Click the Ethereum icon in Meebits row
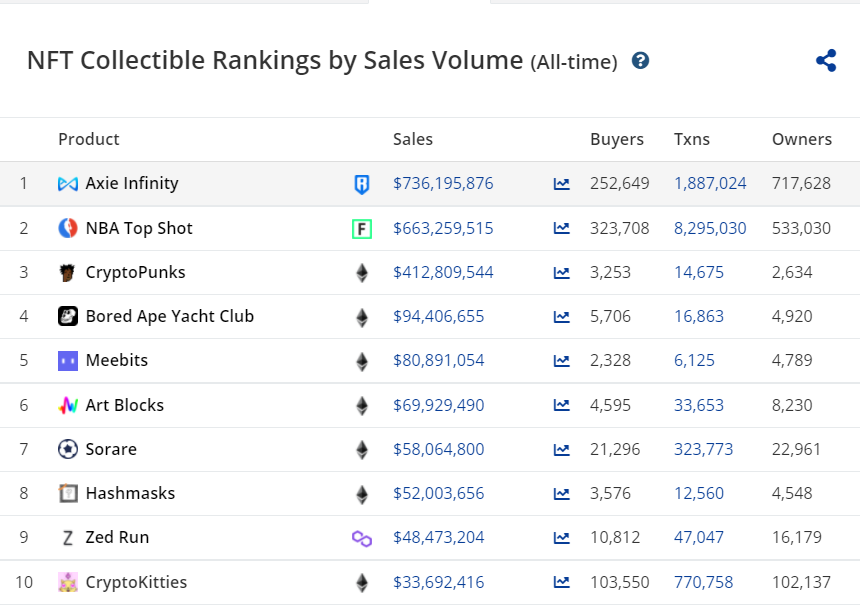This screenshot has height=608, width=860. pyautogui.click(x=362, y=361)
